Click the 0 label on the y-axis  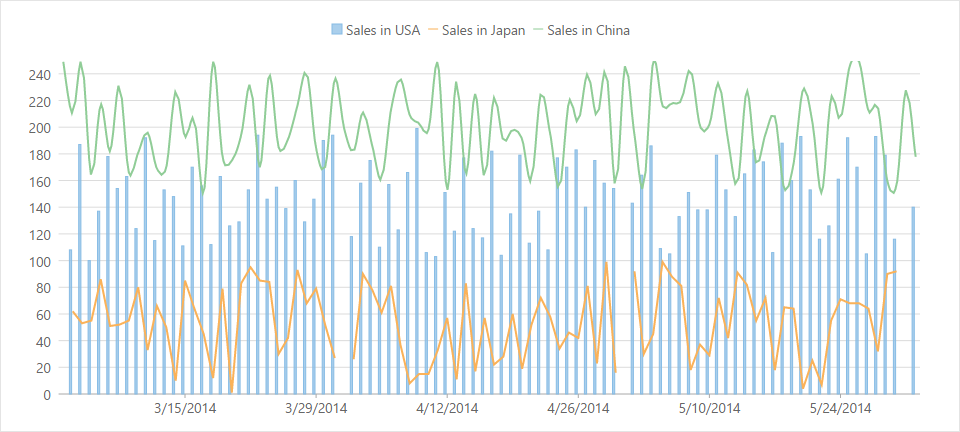(x=47, y=394)
